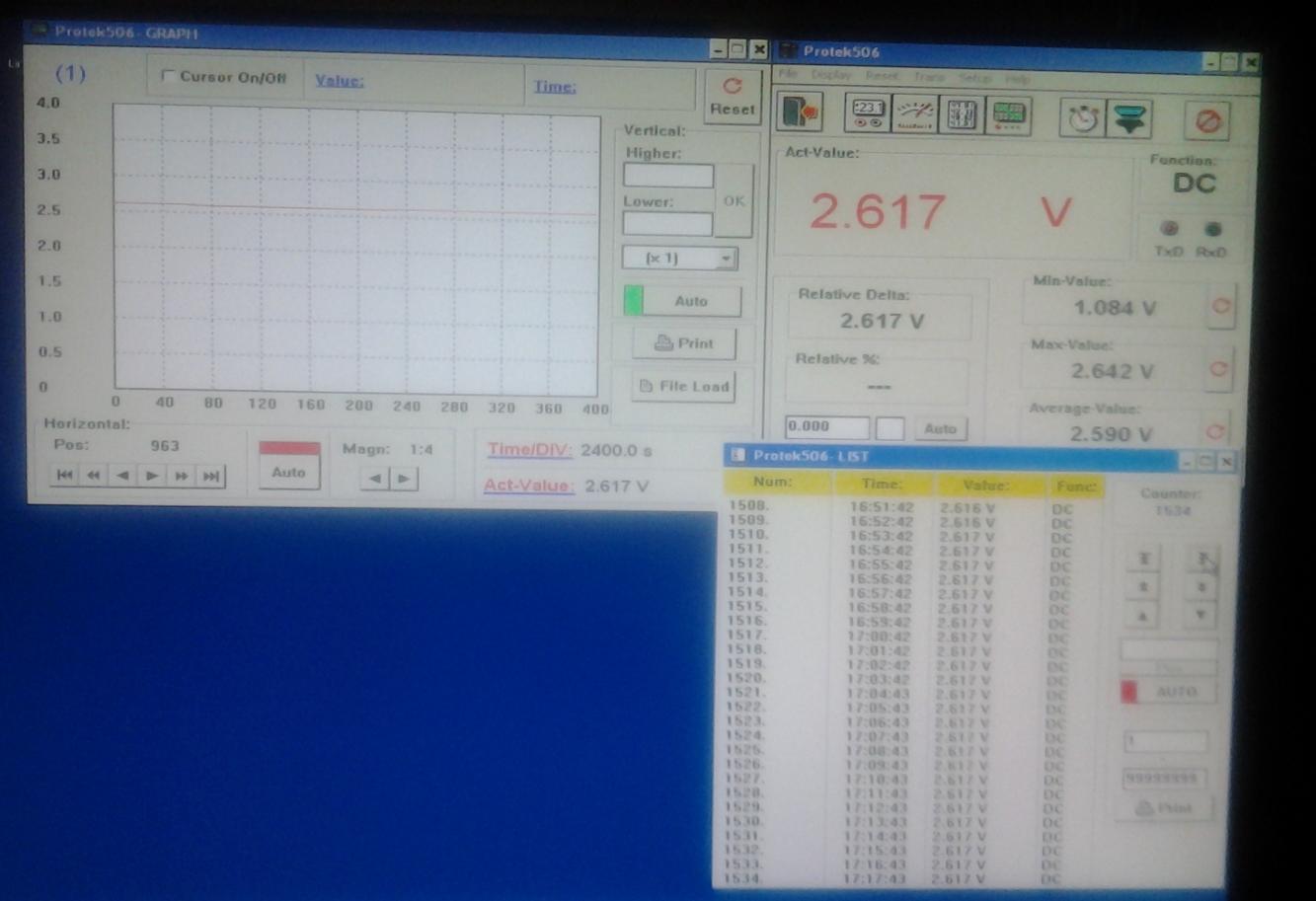This screenshot has height=901, width=1316.
Task: Go to bottom of list in LIST window
Action: coord(1202,559)
